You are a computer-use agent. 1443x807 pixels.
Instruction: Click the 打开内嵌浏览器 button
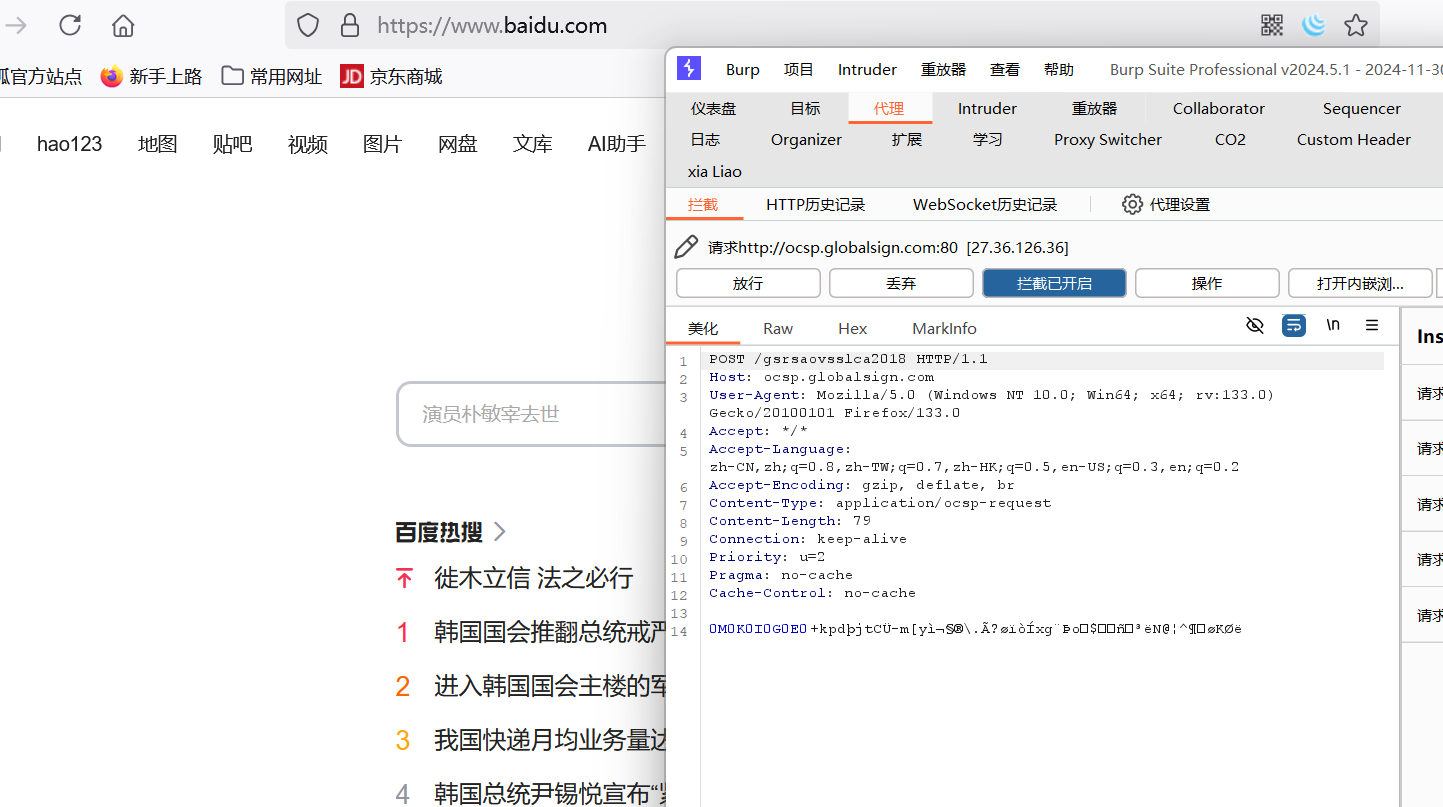[x=1360, y=283]
